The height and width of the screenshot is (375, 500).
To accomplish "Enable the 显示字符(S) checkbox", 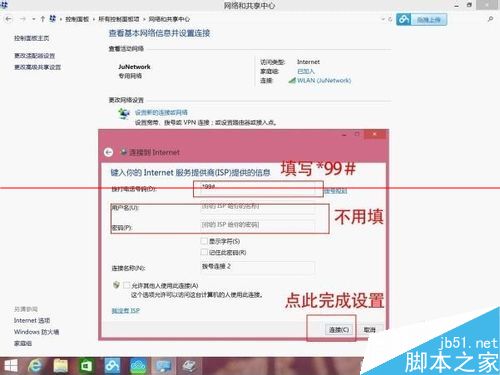I will coord(204,241).
